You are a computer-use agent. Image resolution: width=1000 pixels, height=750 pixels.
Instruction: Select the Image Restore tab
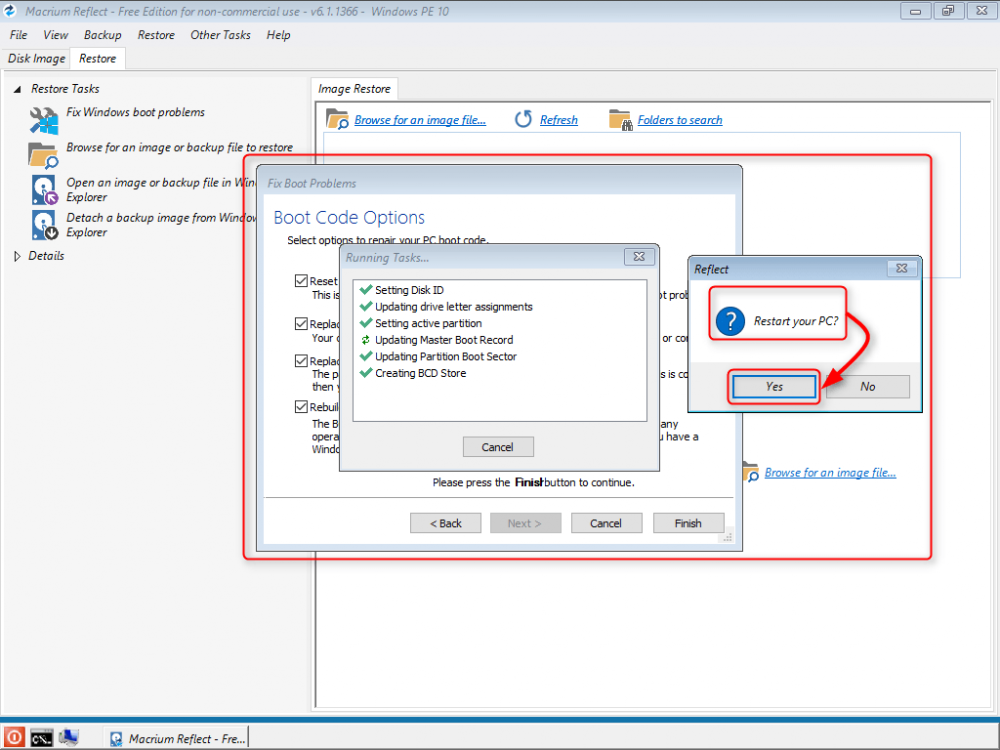[x=355, y=89]
